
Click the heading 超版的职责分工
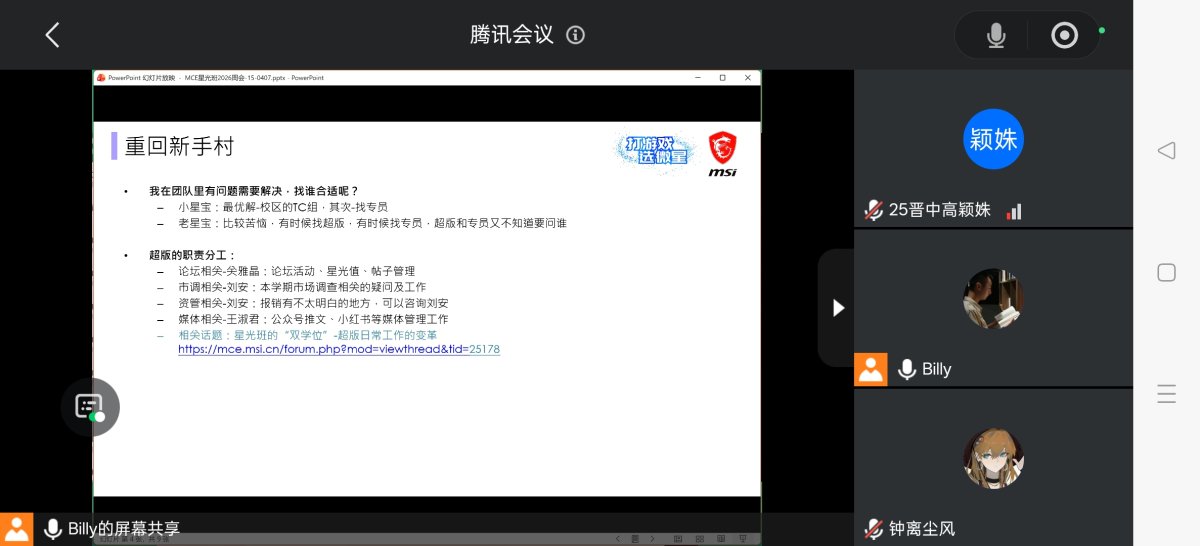193,255
